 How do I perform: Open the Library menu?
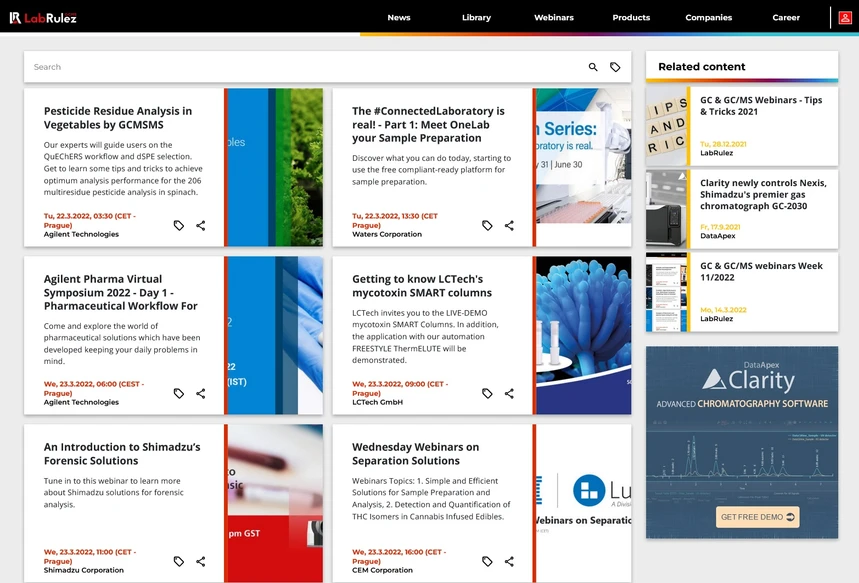tap(476, 18)
